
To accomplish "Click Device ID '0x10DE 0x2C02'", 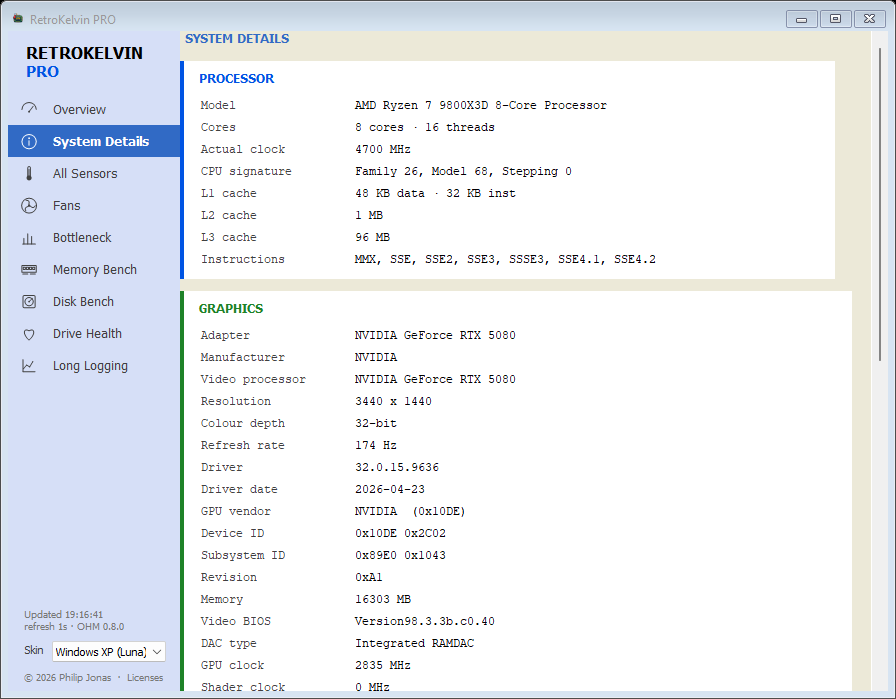I will click(x=400, y=533).
